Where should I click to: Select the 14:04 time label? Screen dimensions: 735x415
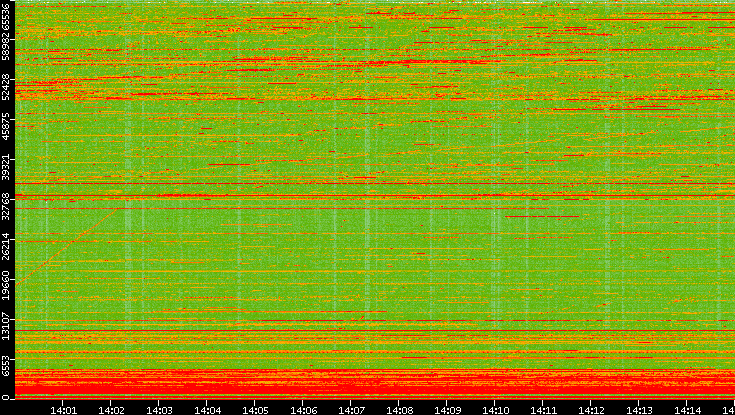point(207,410)
